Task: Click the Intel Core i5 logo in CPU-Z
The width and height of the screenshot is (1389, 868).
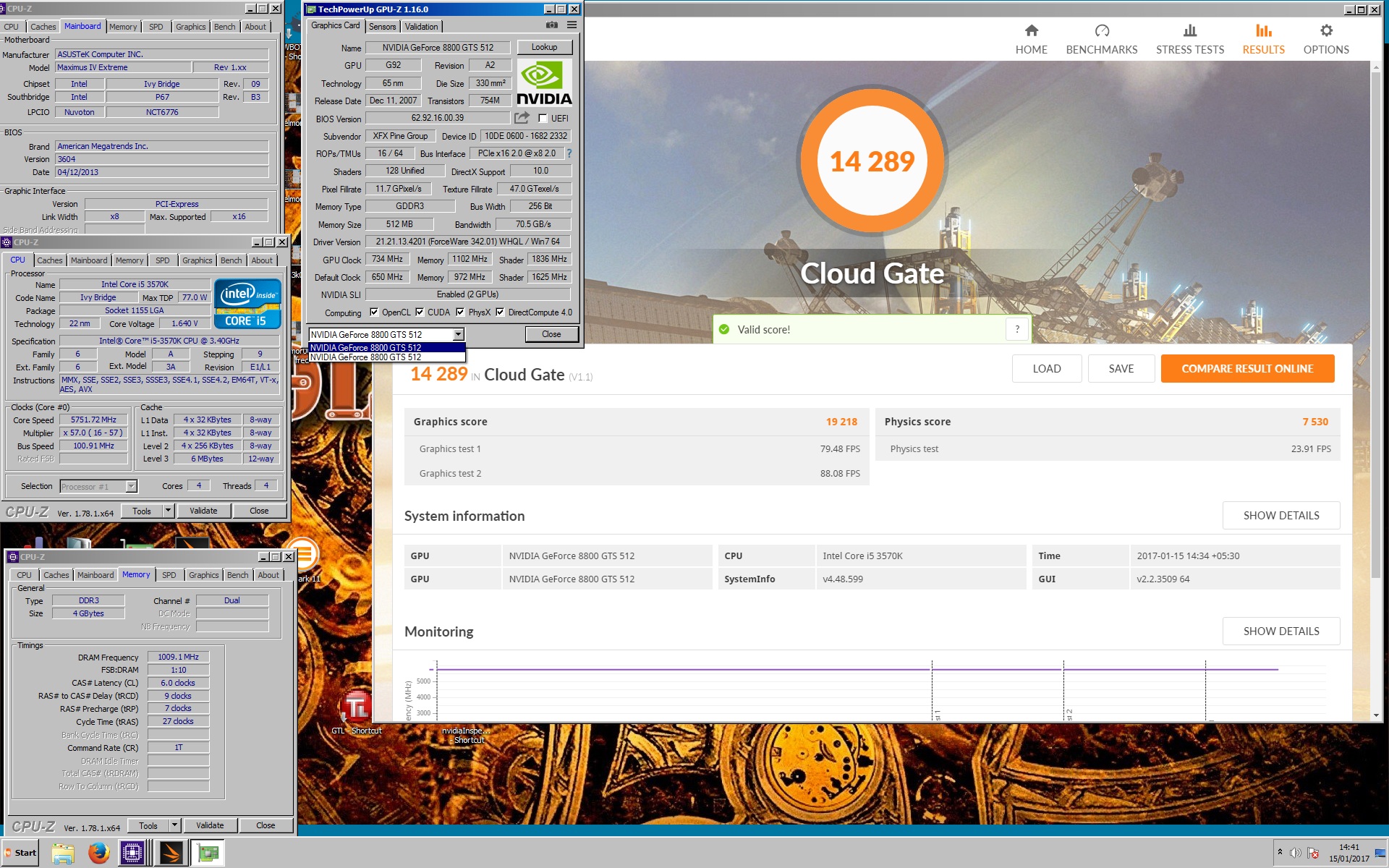Action: [x=247, y=303]
